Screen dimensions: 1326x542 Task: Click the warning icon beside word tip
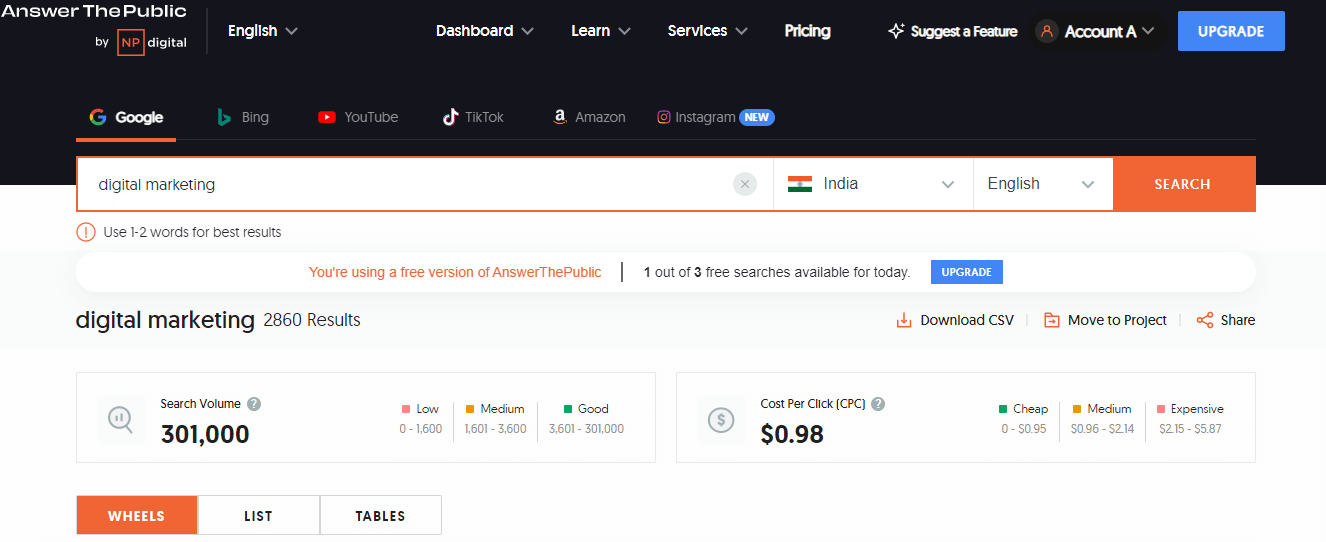(86, 232)
